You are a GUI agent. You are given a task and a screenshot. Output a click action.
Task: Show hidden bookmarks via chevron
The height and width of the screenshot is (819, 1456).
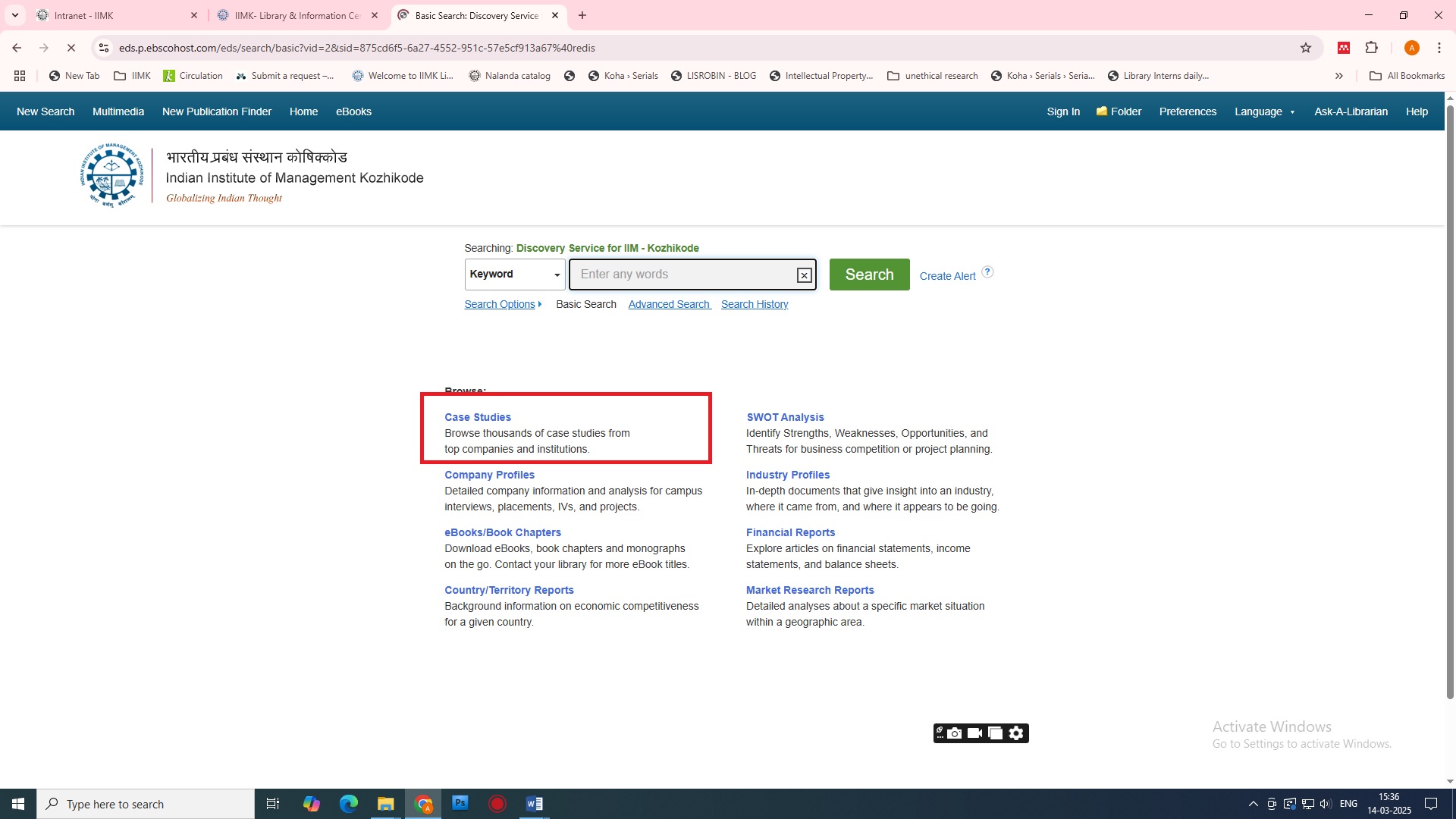tap(1339, 76)
